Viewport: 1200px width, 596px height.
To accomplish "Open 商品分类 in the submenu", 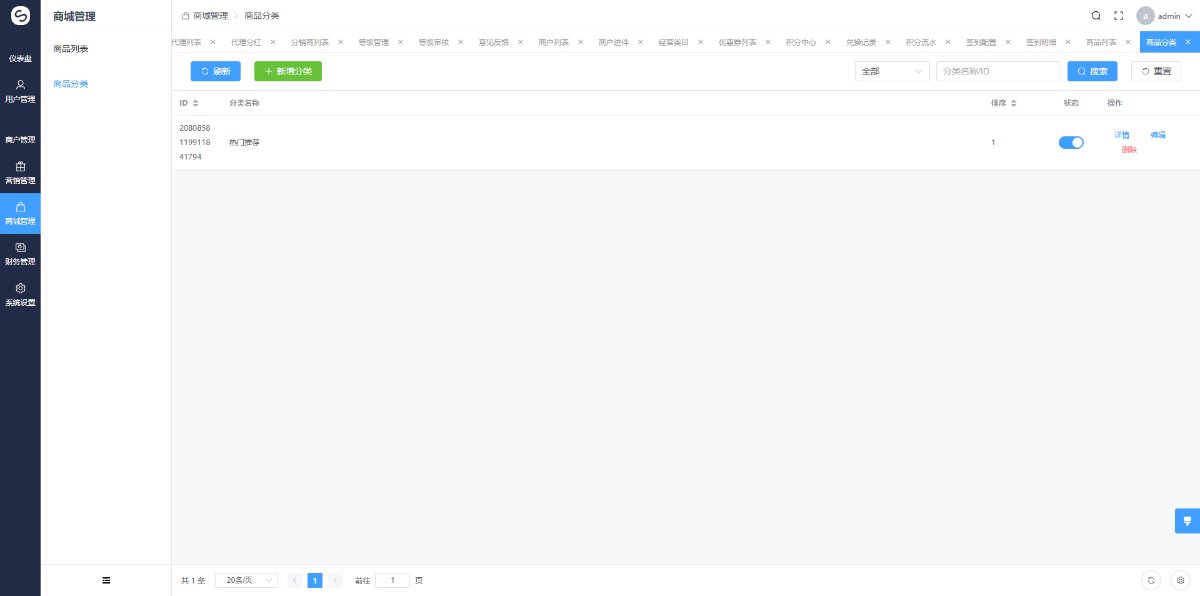I will pos(71,84).
